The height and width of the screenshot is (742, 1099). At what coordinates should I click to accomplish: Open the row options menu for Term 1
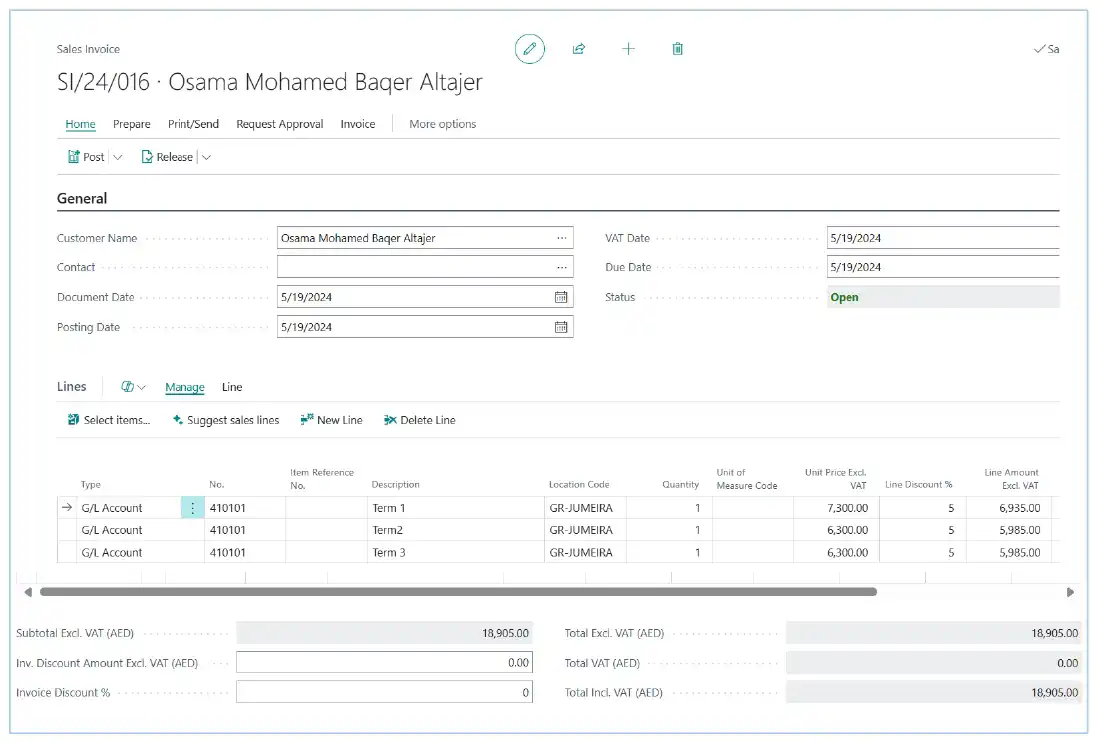pos(193,508)
